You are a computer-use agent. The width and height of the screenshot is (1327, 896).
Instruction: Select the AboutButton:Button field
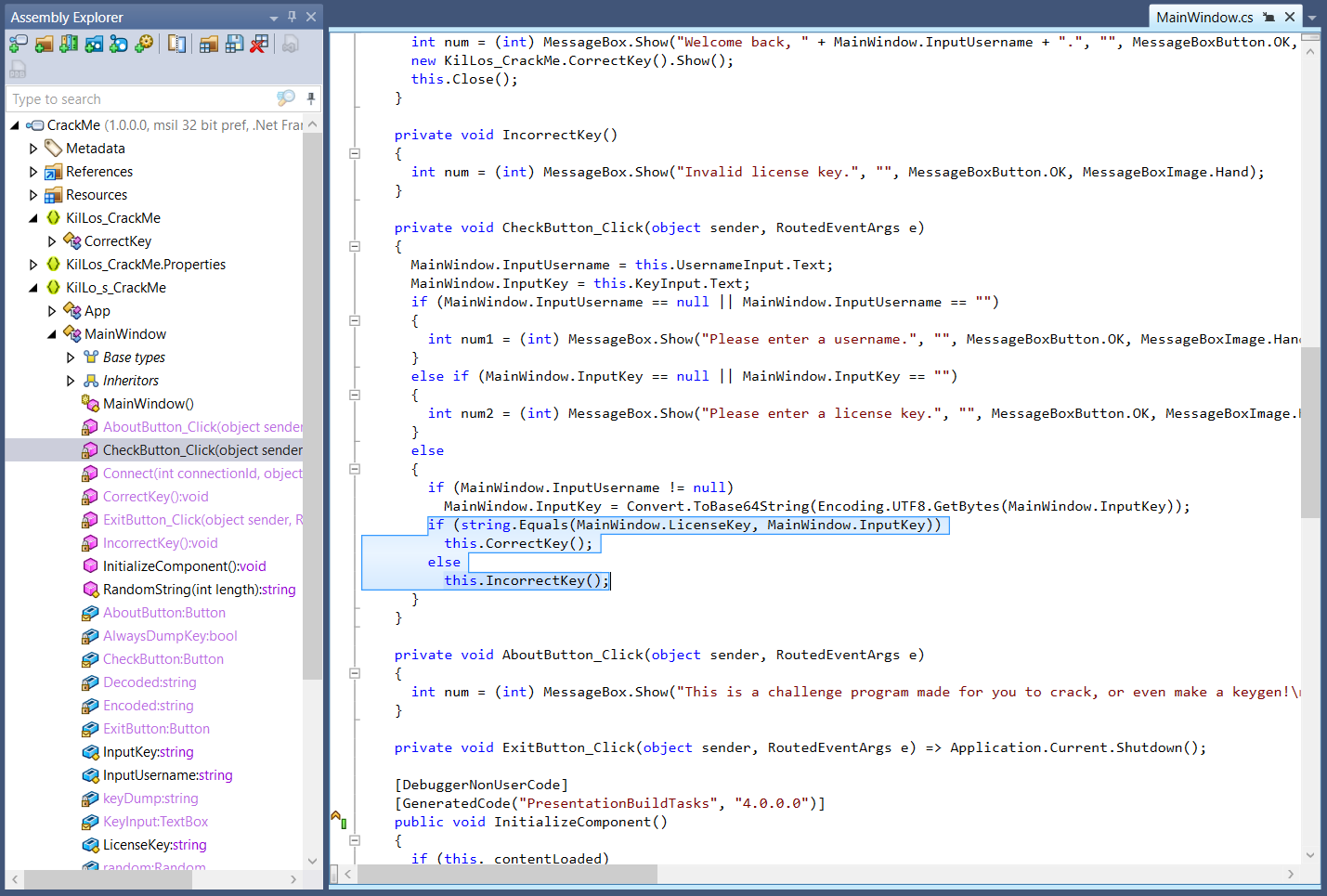point(163,613)
